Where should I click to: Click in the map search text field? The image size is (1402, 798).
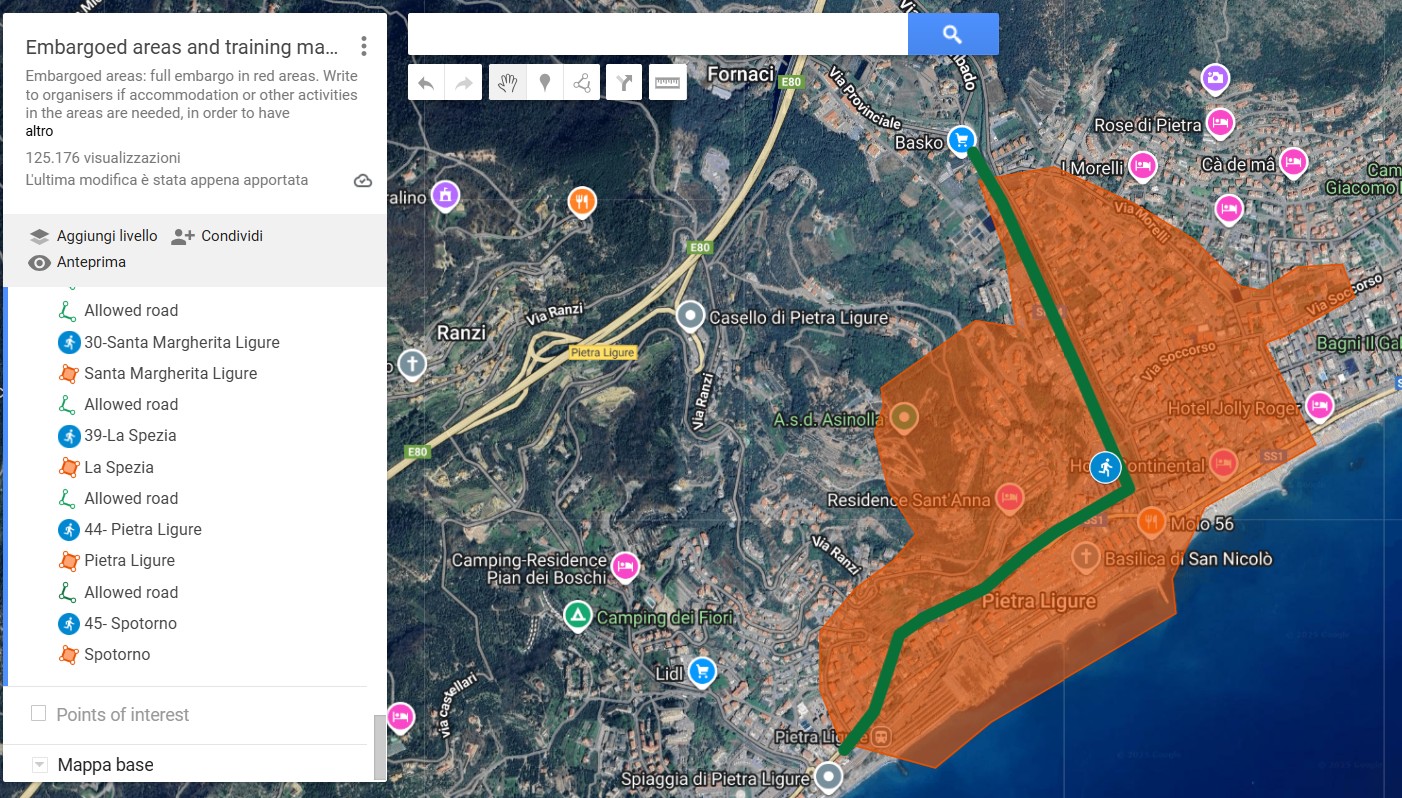[x=657, y=35]
